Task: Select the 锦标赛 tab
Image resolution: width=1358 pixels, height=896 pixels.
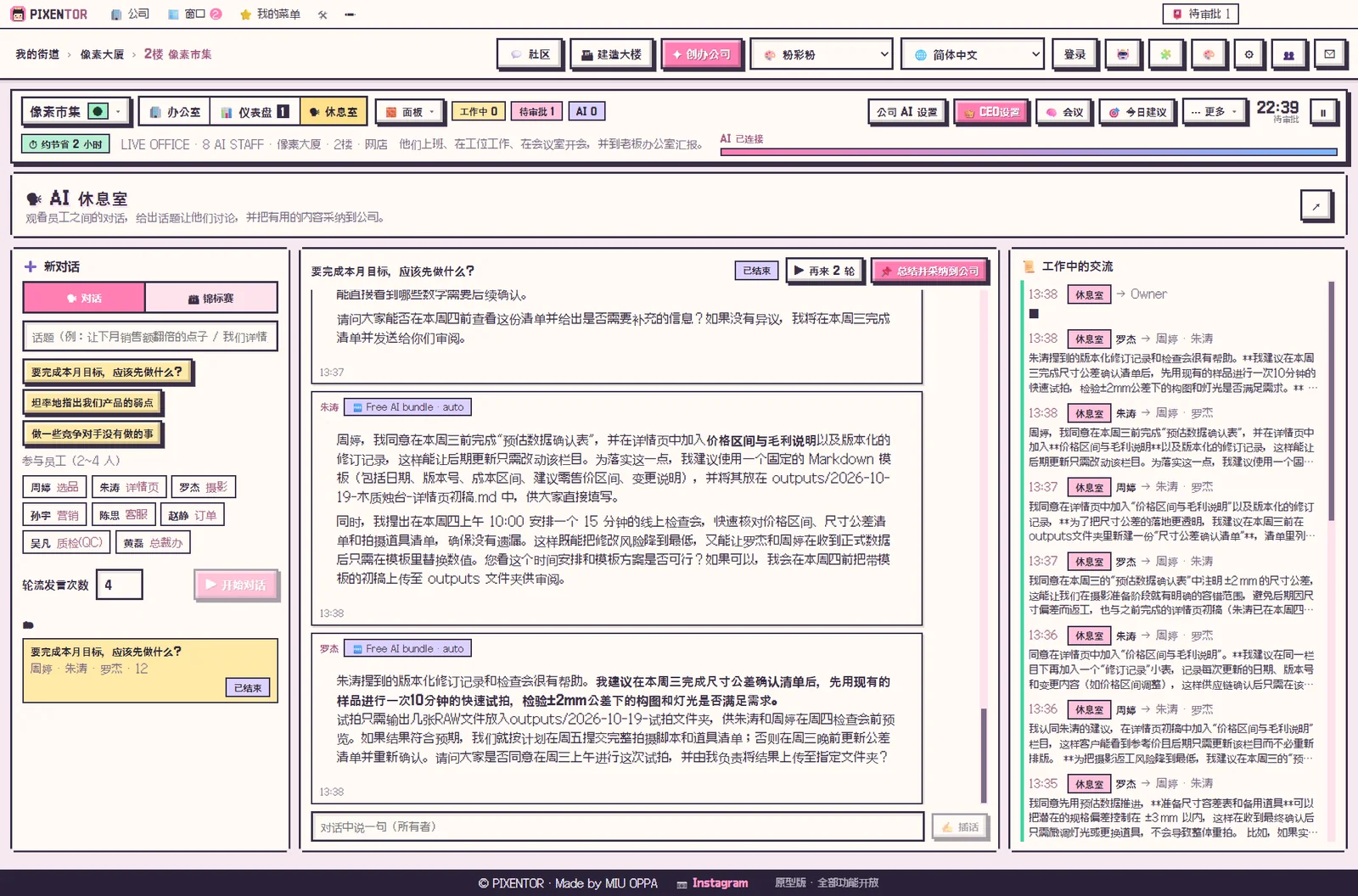Action: click(x=211, y=298)
